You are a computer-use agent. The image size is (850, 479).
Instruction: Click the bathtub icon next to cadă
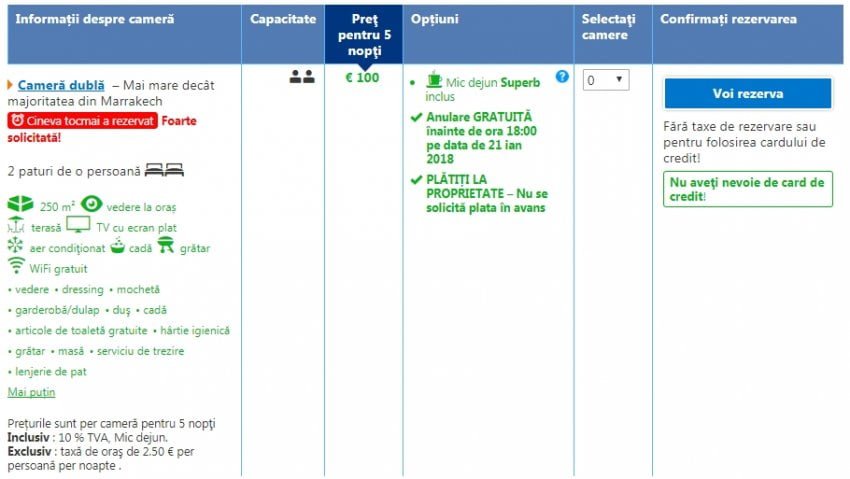point(118,247)
